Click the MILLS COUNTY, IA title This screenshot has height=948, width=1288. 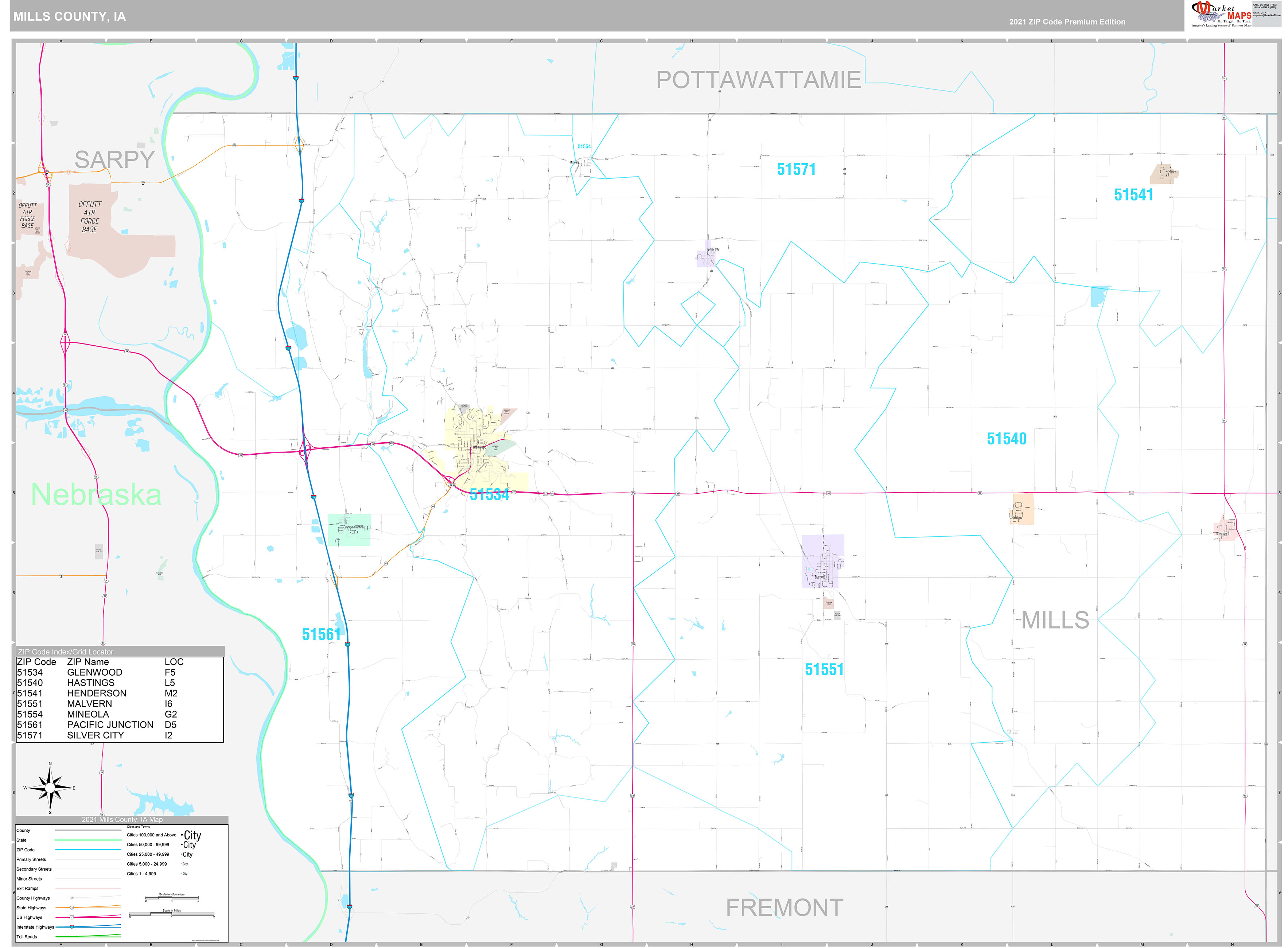[69, 17]
